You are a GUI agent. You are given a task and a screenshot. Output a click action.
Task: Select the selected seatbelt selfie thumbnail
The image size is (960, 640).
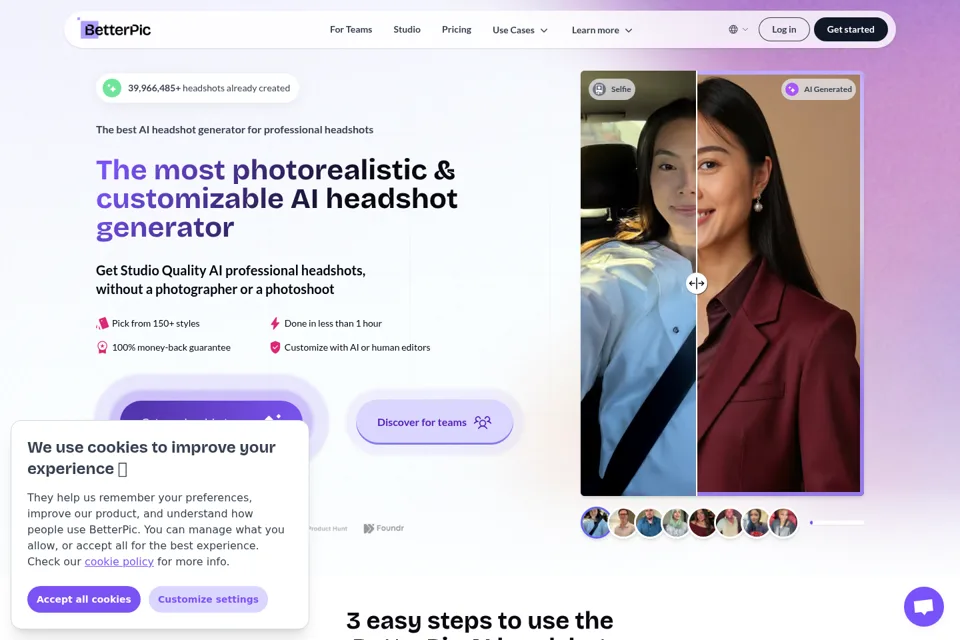(596, 522)
